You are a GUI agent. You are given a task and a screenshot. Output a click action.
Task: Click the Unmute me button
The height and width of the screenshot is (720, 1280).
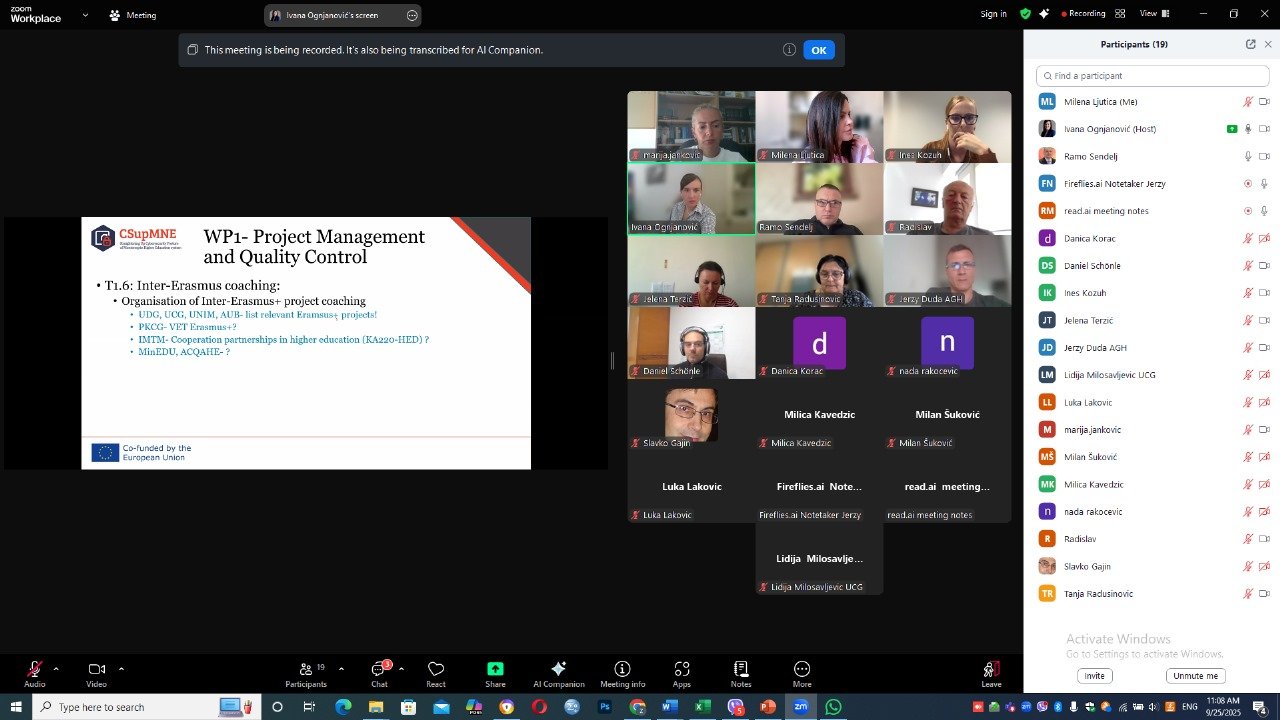(x=1196, y=676)
